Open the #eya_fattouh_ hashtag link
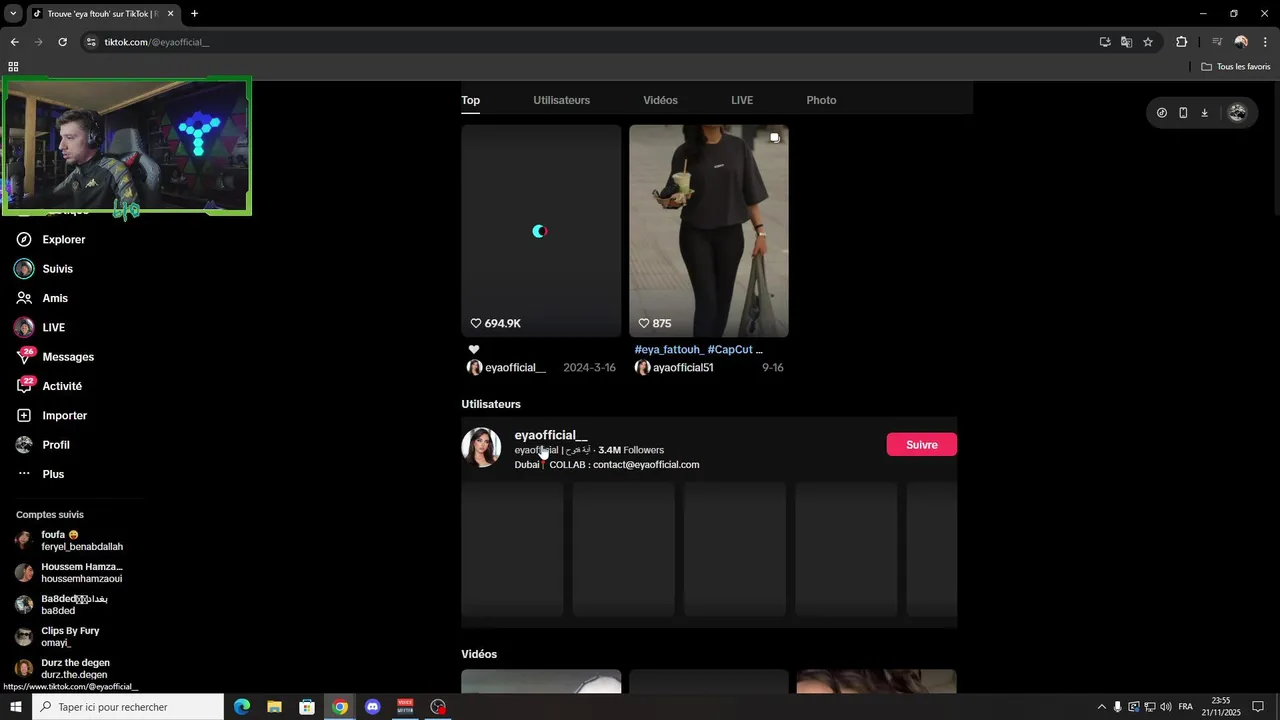This screenshot has width=1280, height=720. point(669,350)
